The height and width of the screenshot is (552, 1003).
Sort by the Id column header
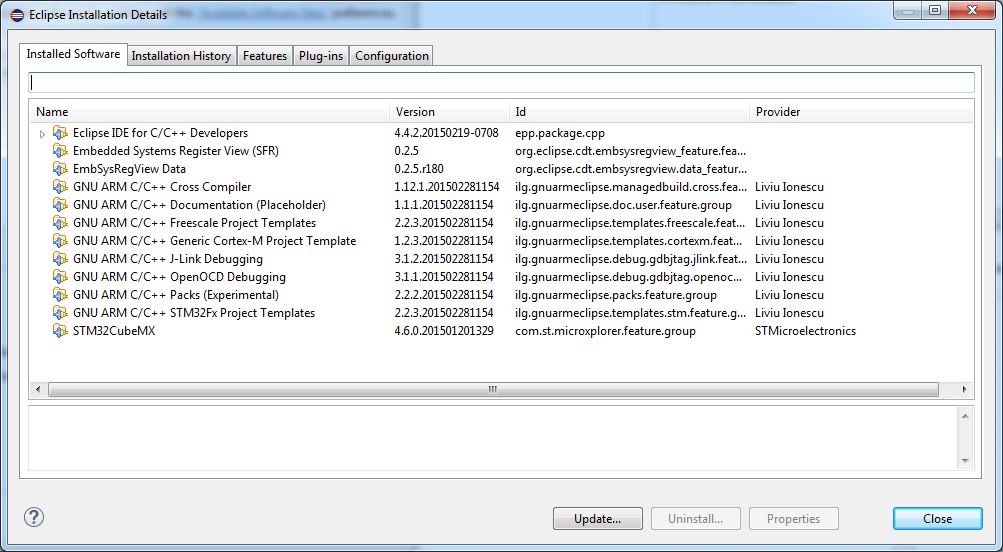click(629, 111)
